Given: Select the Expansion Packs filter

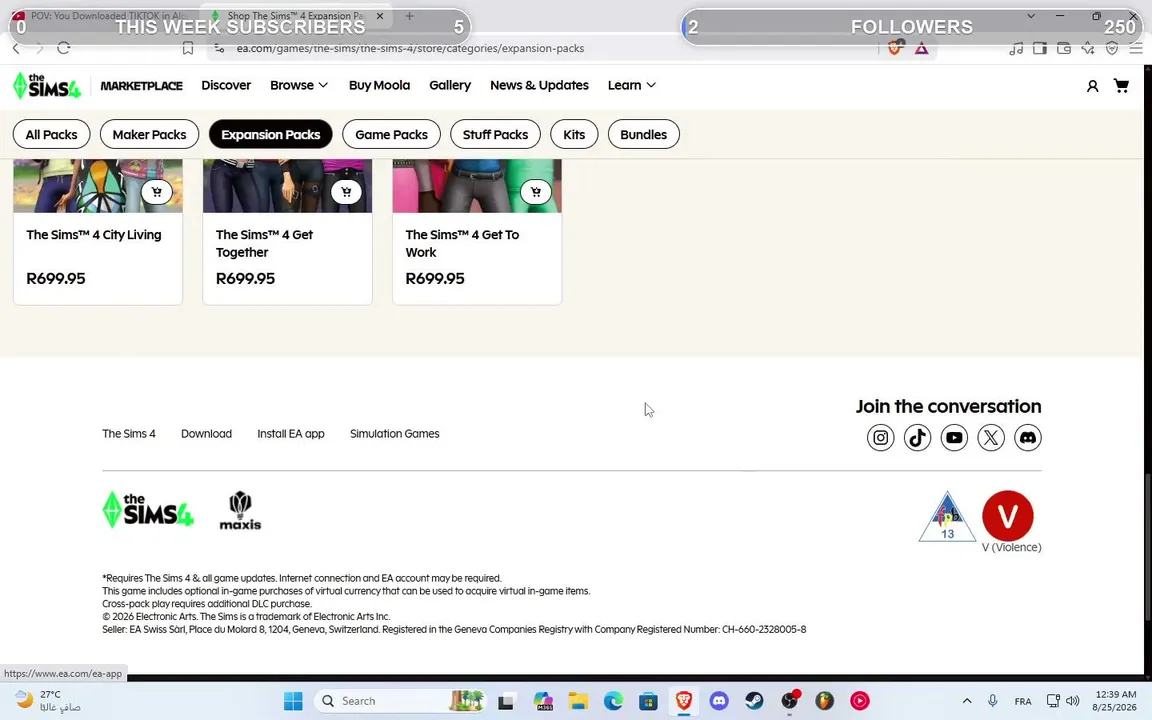Looking at the screenshot, I should tap(270, 134).
